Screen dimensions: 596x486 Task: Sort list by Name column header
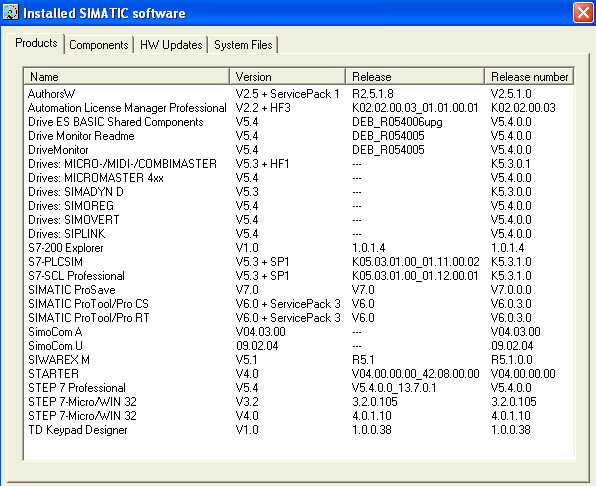[127, 76]
